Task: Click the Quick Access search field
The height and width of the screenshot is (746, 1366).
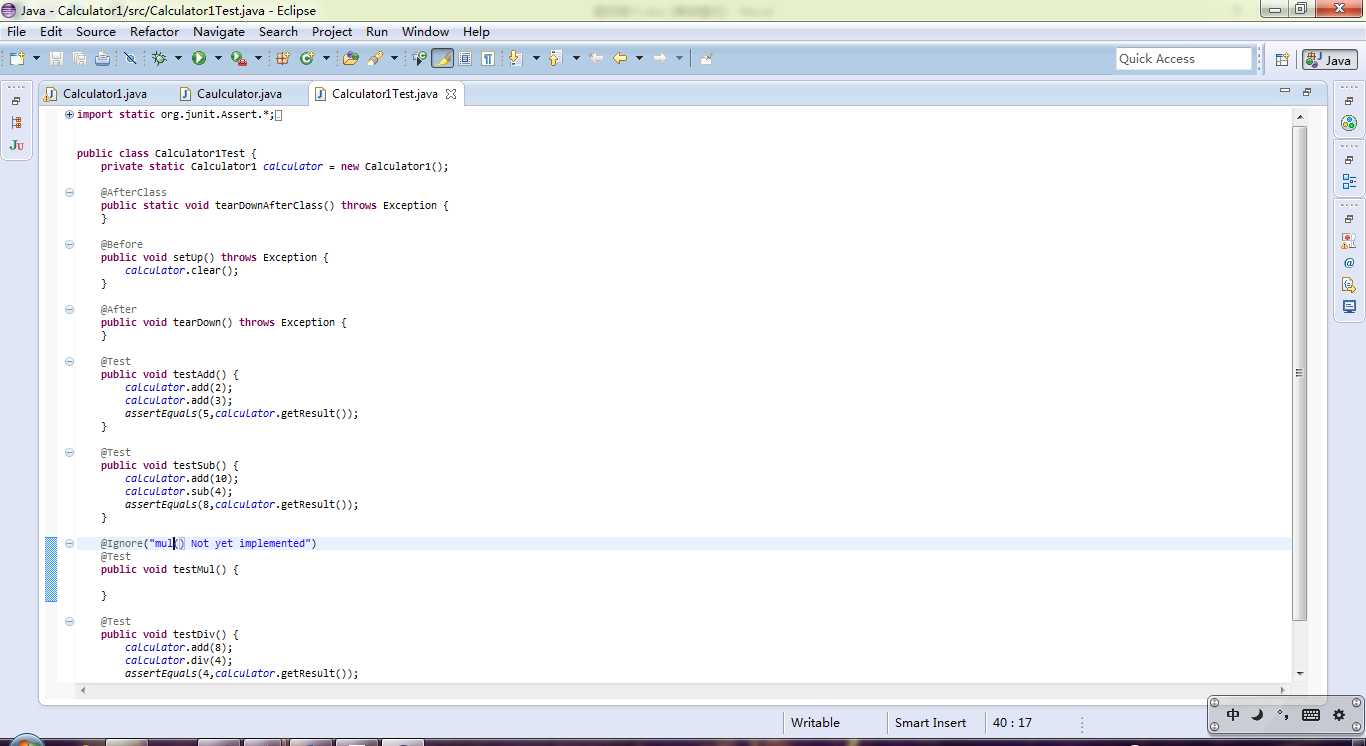Action: 1184,59
